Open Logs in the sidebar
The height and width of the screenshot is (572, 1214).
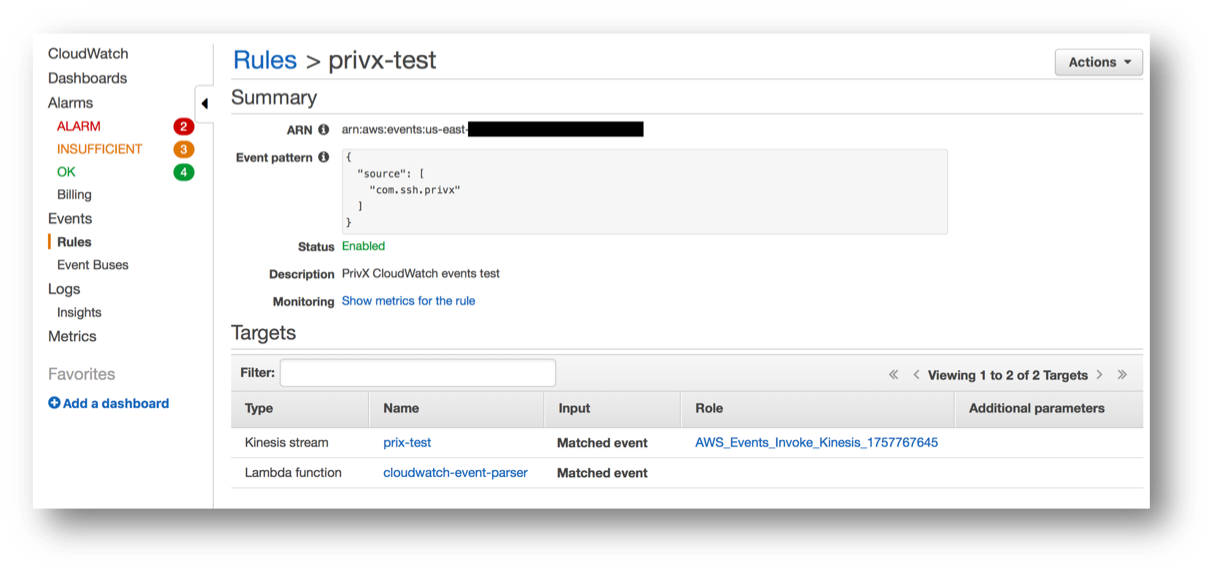click(64, 289)
